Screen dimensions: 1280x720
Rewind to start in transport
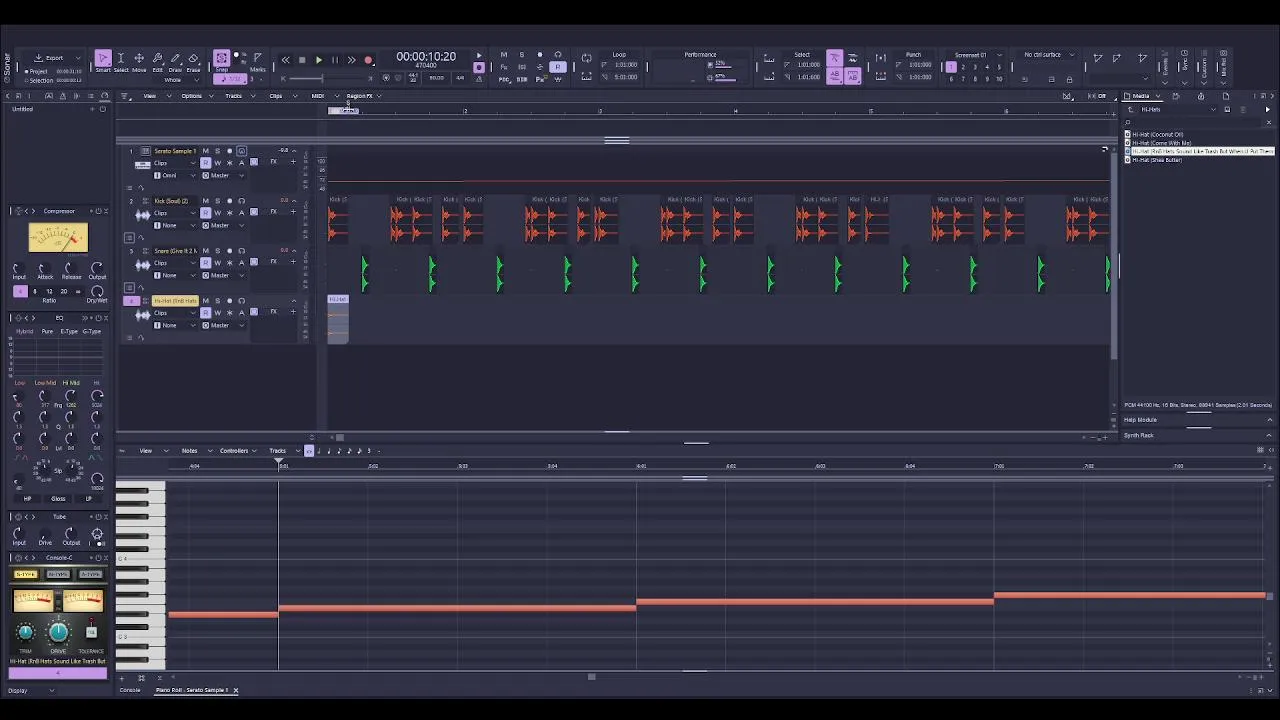[x=286, y=60]
